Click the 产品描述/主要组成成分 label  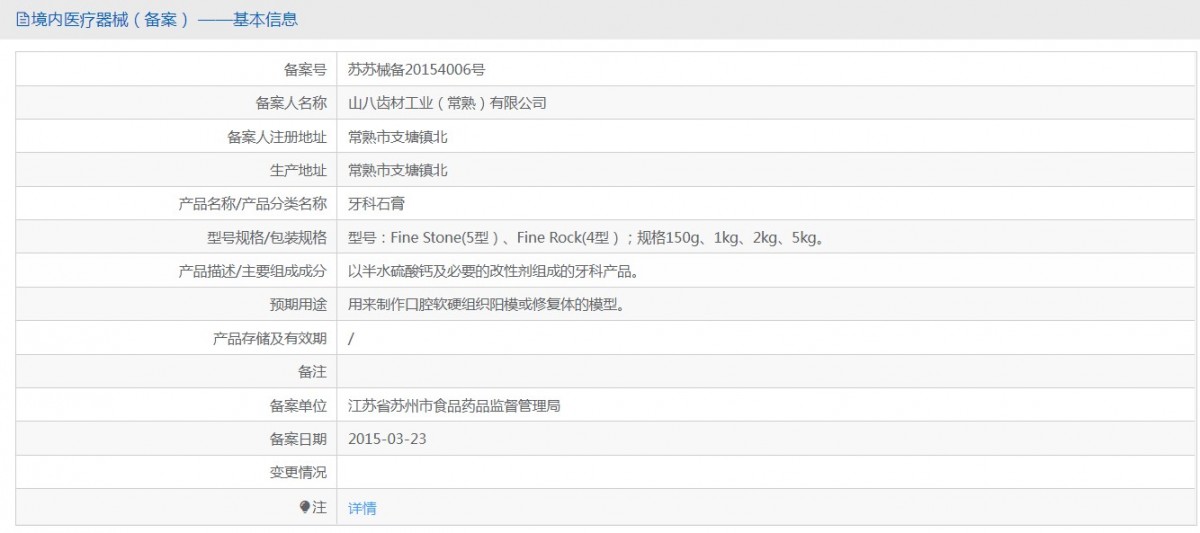coord(252,271)
